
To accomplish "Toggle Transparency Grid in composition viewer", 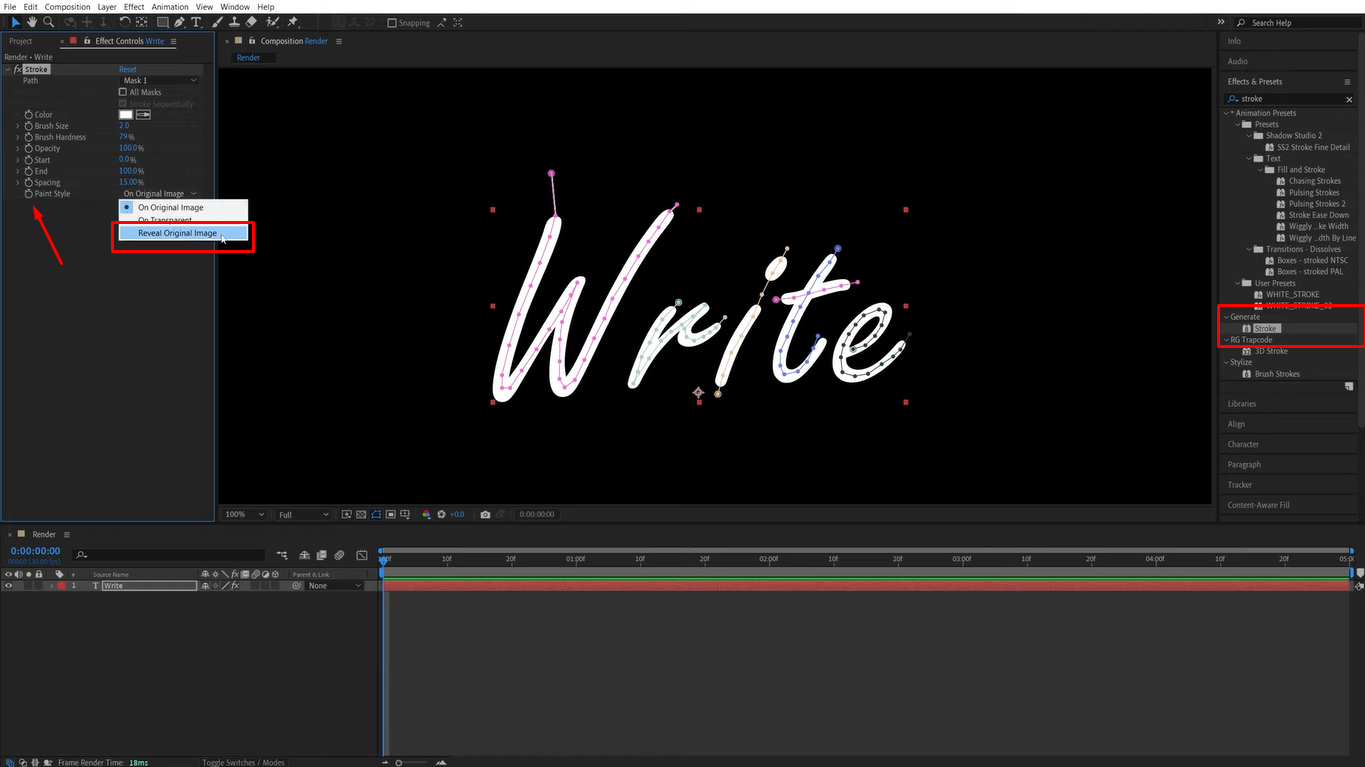I will coord(360,514).
